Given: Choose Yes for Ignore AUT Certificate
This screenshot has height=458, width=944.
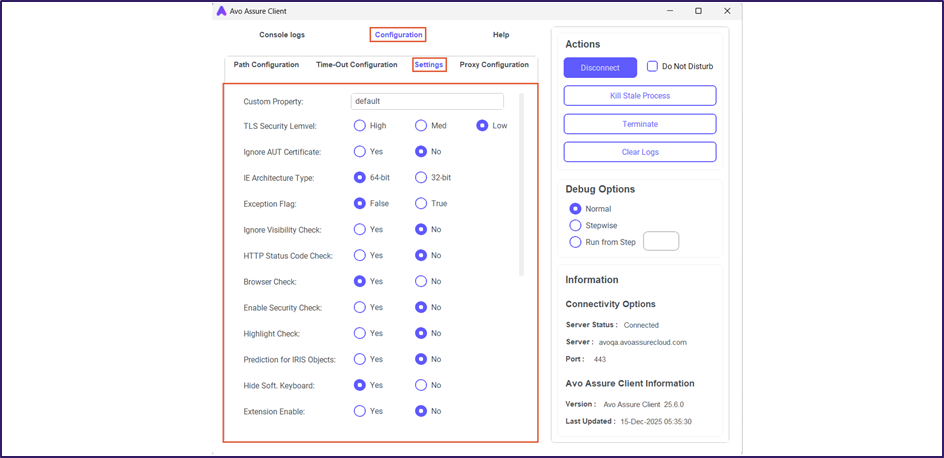Looking at the screenshot, I should point(360,152).
